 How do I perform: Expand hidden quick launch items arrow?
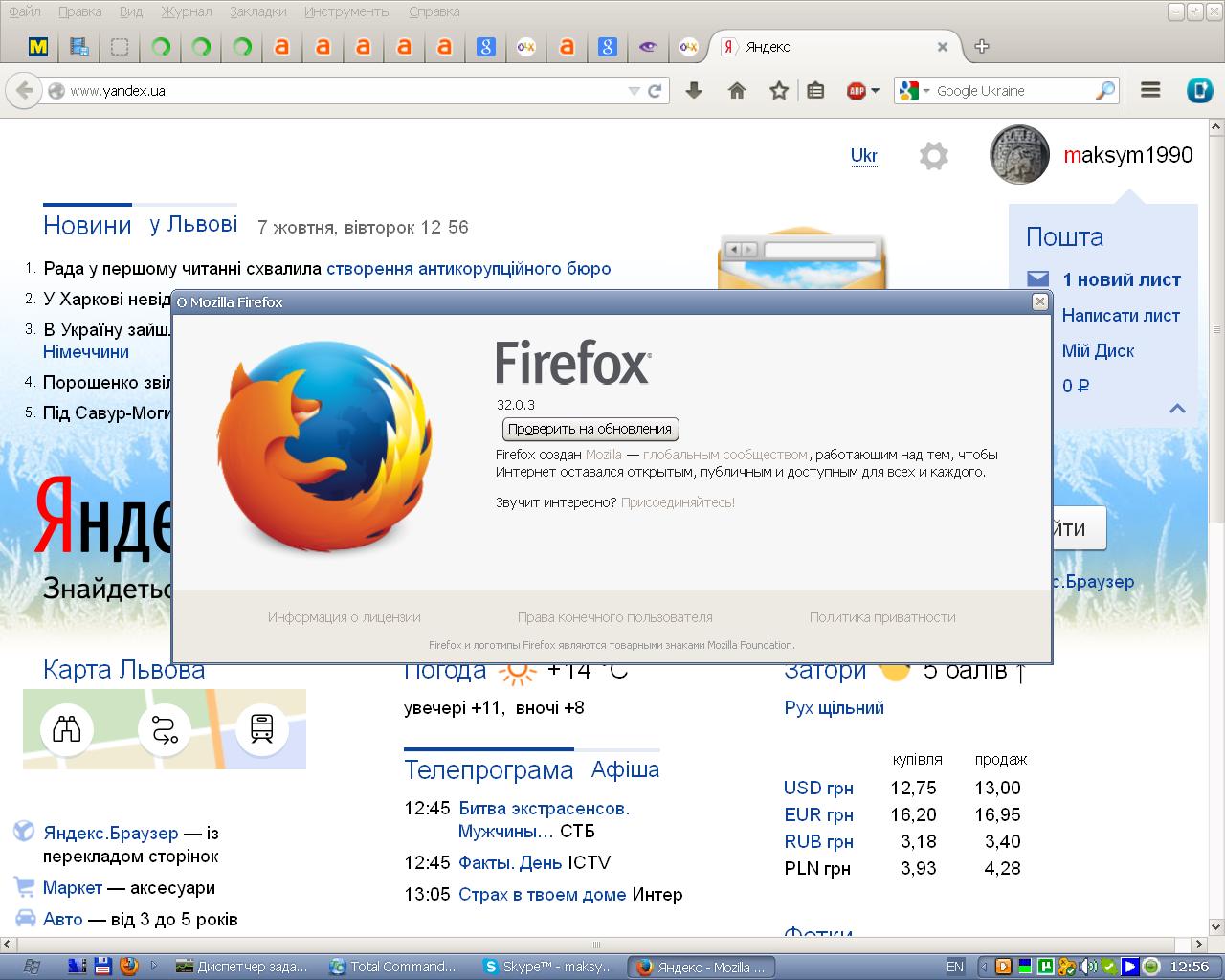pyautogui.click(x=153, y=966)
